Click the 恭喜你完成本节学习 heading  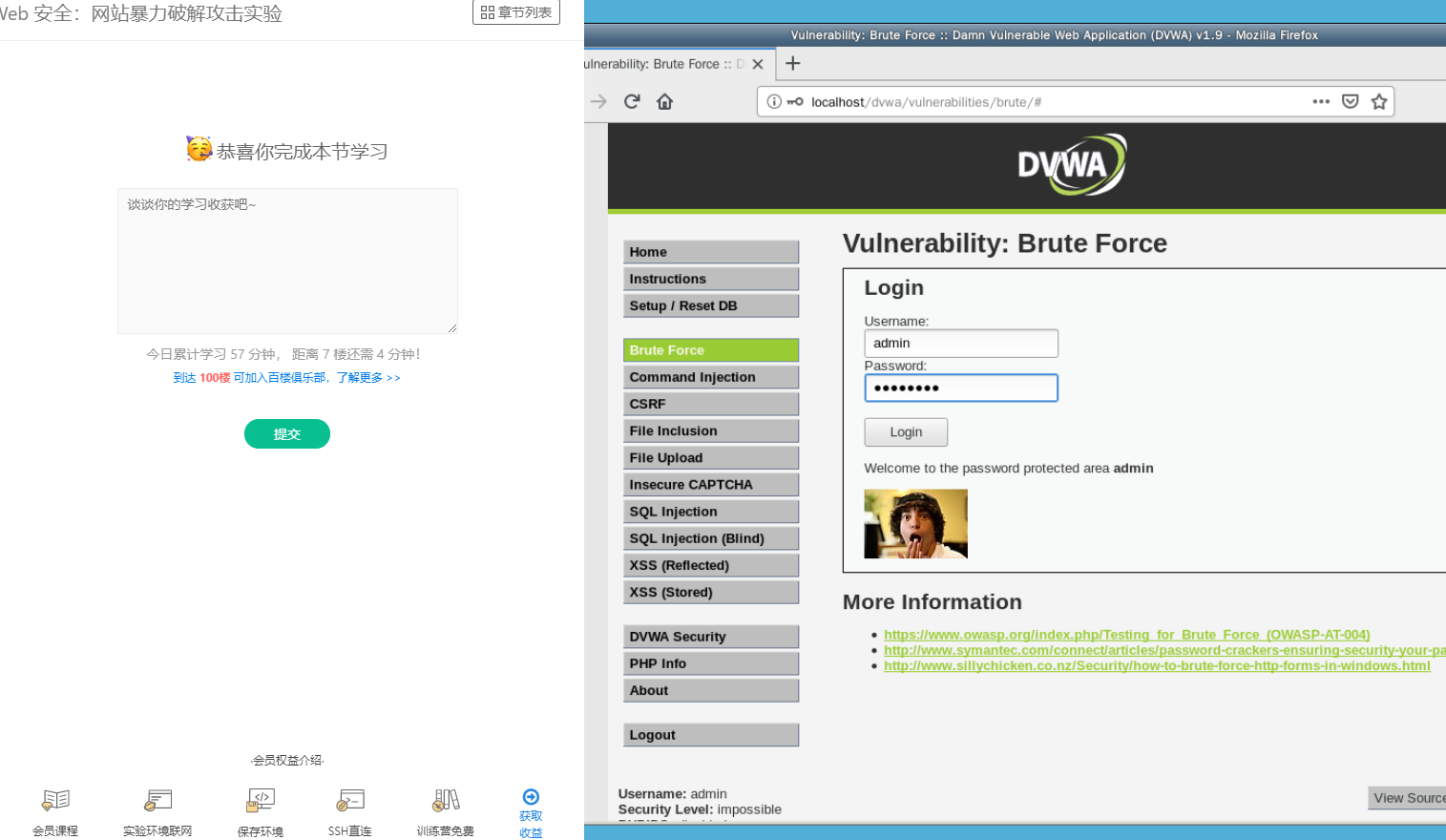click(x=302, y=151)
